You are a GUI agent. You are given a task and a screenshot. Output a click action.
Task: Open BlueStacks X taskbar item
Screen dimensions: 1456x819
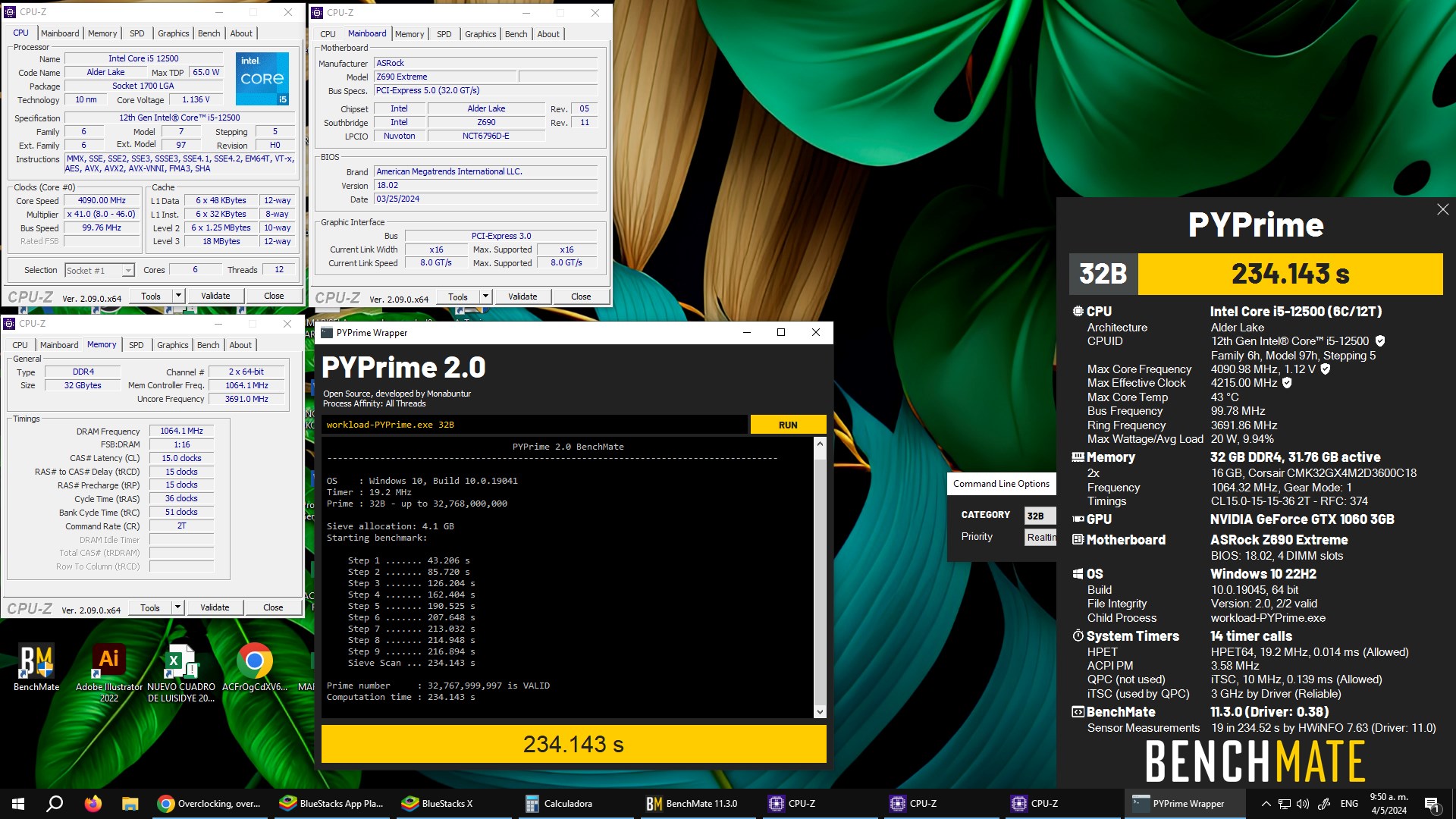[453, 804]
